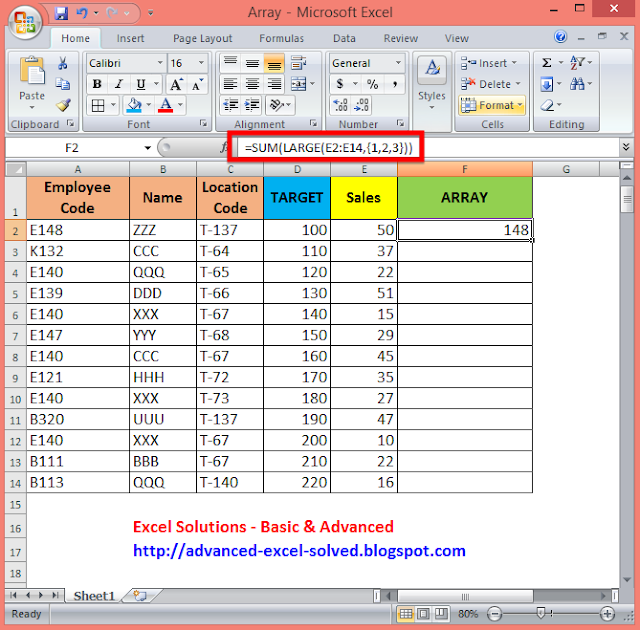Toggle Bottom Align vertical alignment
Screen dimensions: 640x630
[x=274, y=63]
